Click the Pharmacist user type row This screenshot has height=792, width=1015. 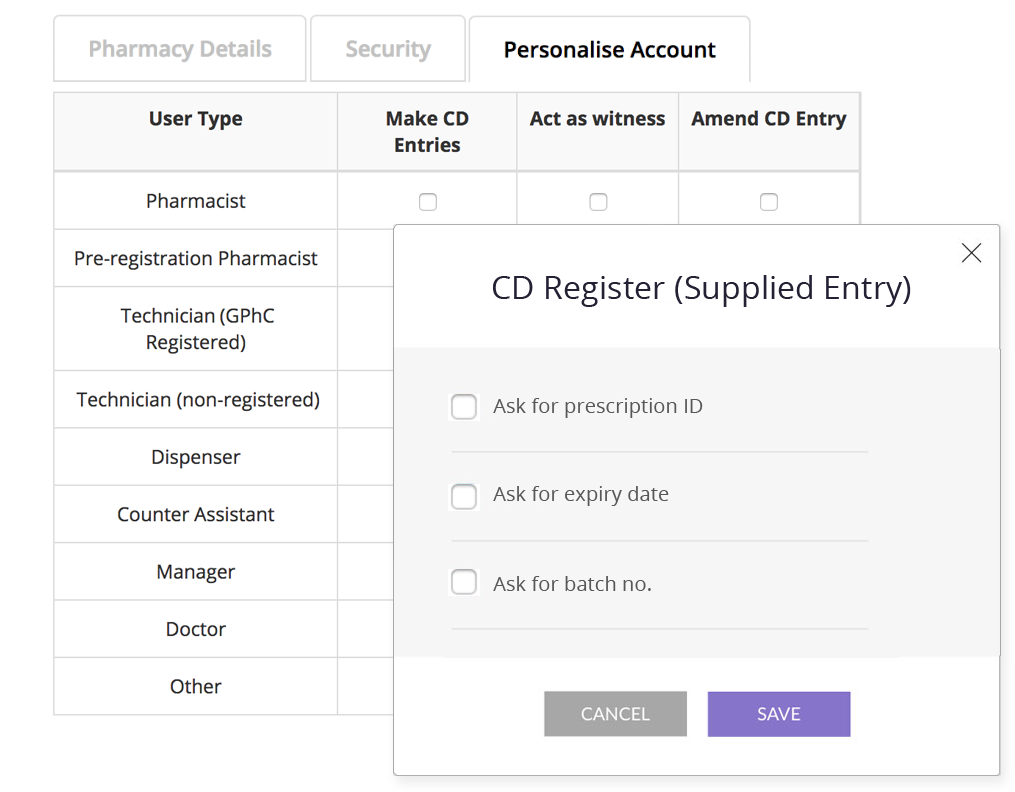click(x=196, y=201)
